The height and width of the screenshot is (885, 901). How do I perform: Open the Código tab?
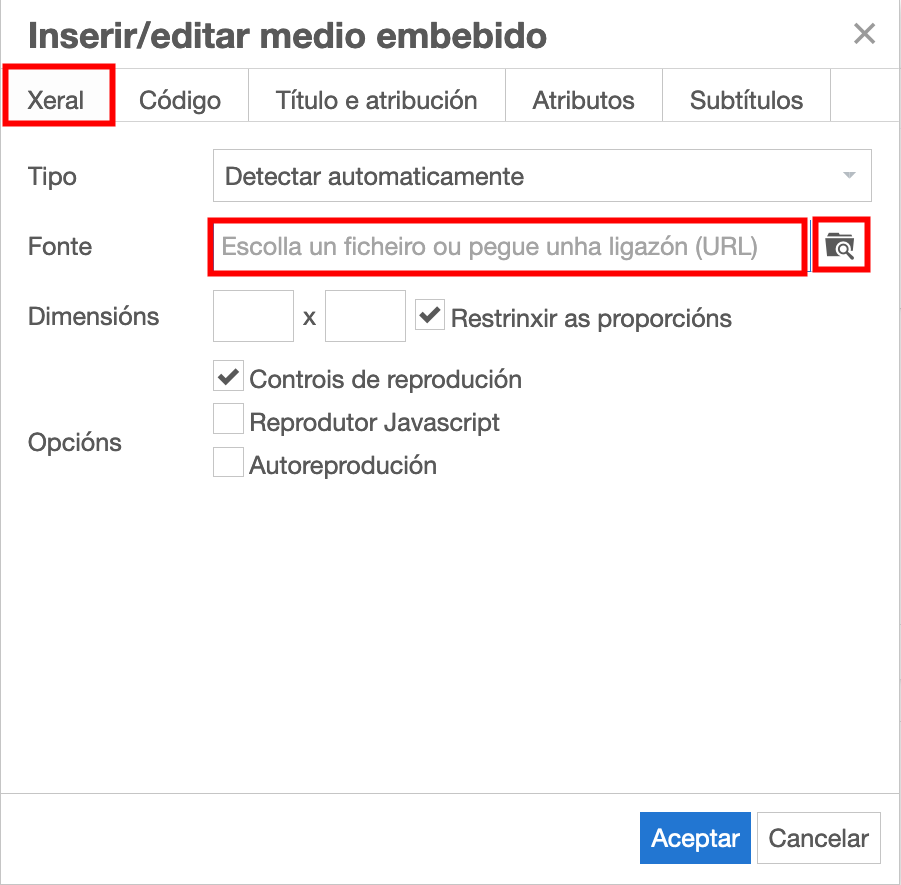click(180, 100)
